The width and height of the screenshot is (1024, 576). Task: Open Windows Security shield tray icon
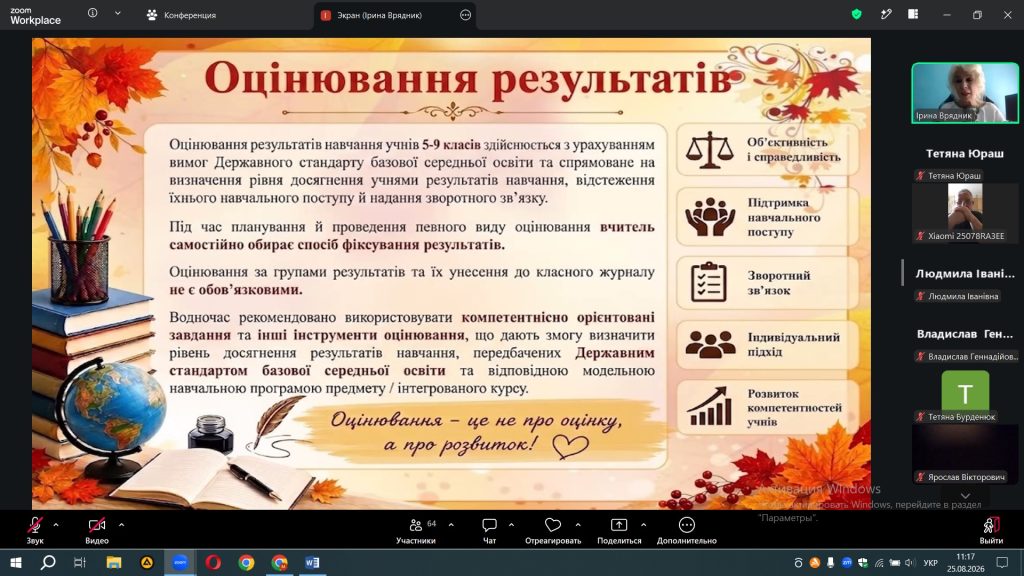(863, 562)
